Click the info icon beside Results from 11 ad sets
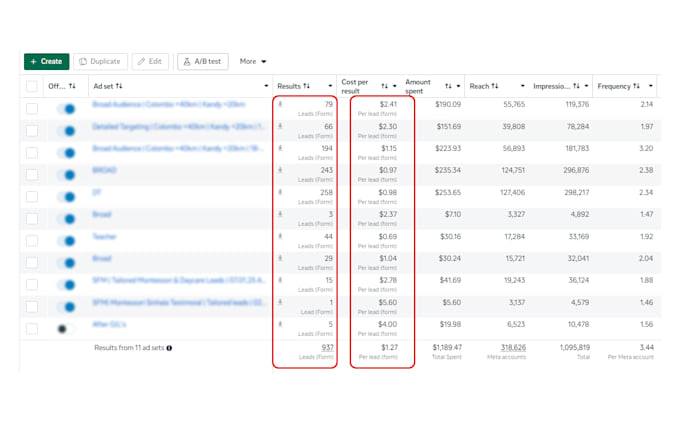The image size is (680, 423). click(x=169, y=348)
